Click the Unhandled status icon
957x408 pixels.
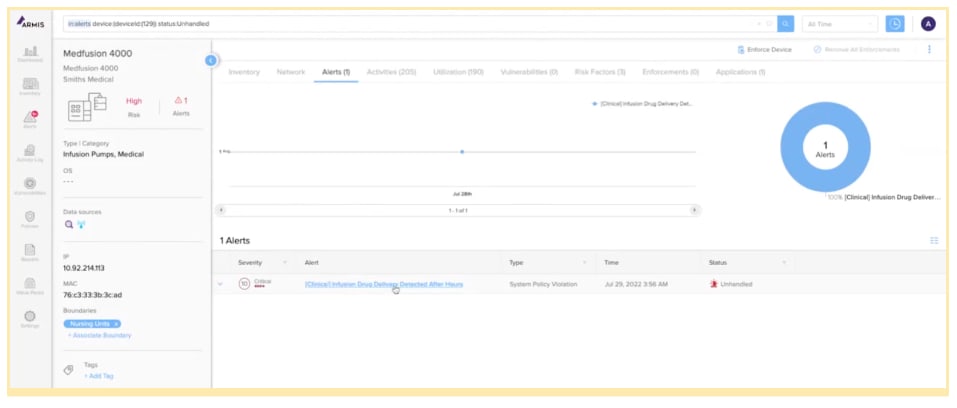713,284
